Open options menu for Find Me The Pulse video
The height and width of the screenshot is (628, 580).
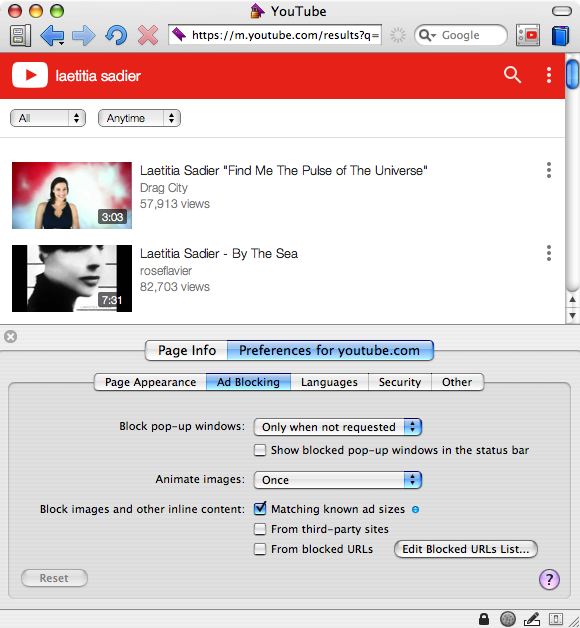pyautogui.click(x=549, y=170)
